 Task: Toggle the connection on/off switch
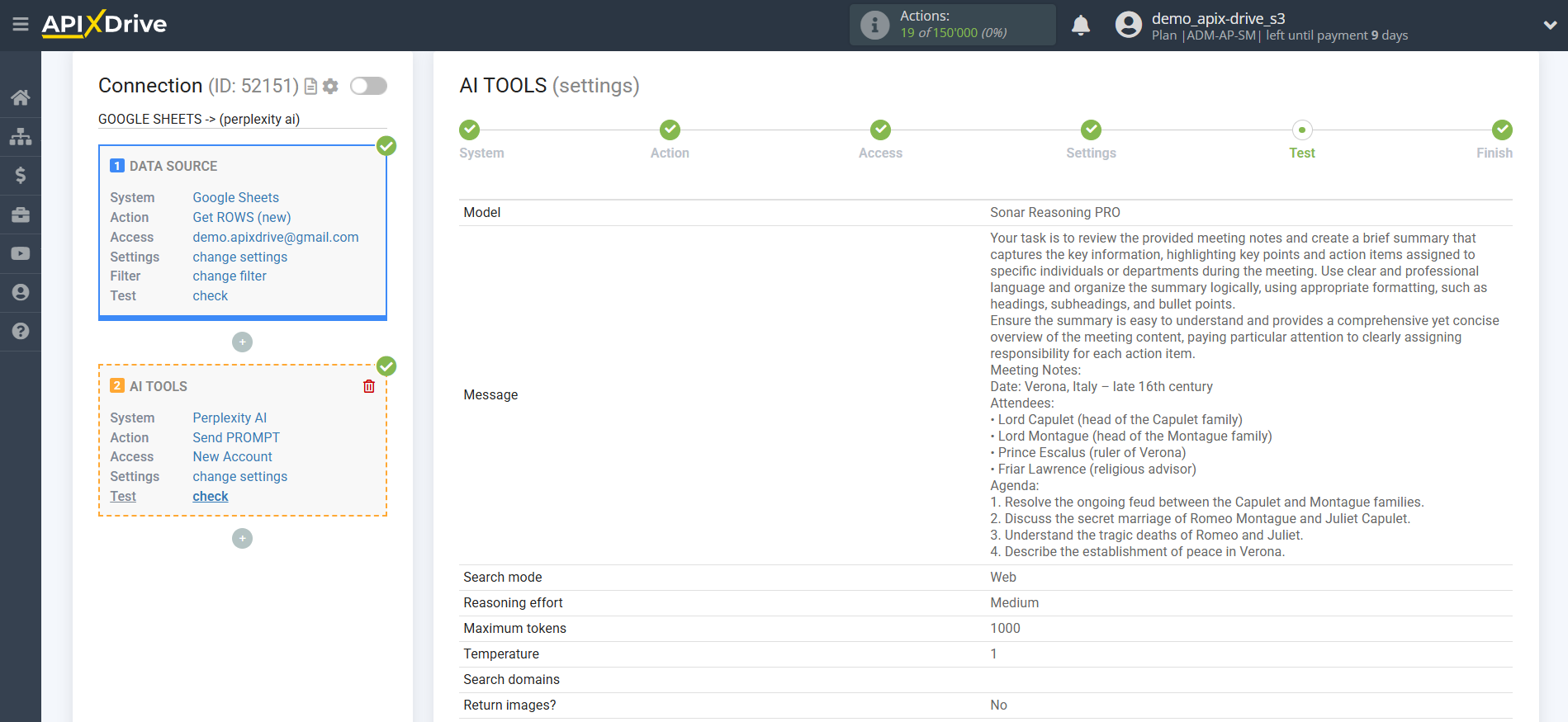[x=368, y=86]
